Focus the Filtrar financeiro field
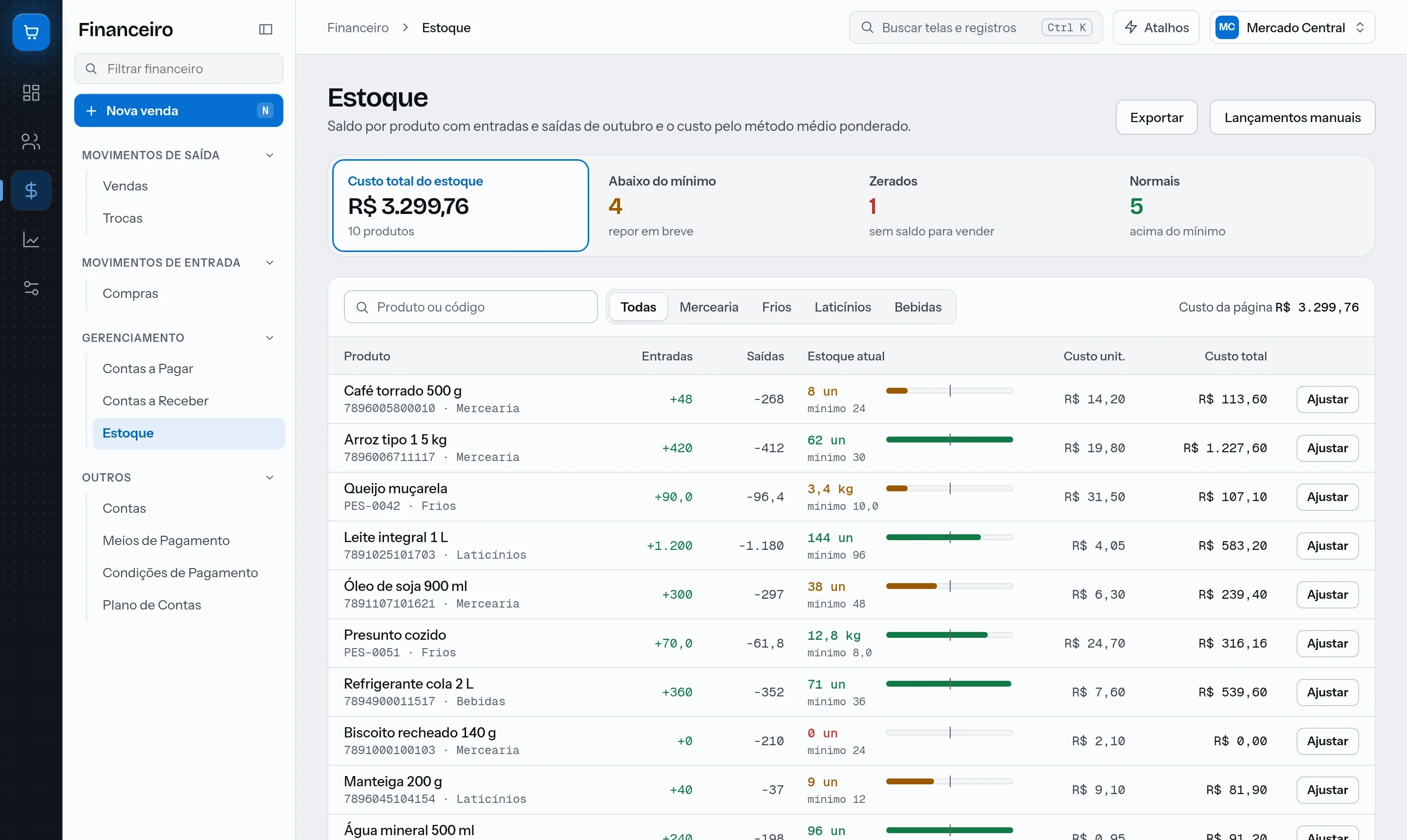Image resolution: width=1407 pixels, height=840 pixels. [178, 68]
